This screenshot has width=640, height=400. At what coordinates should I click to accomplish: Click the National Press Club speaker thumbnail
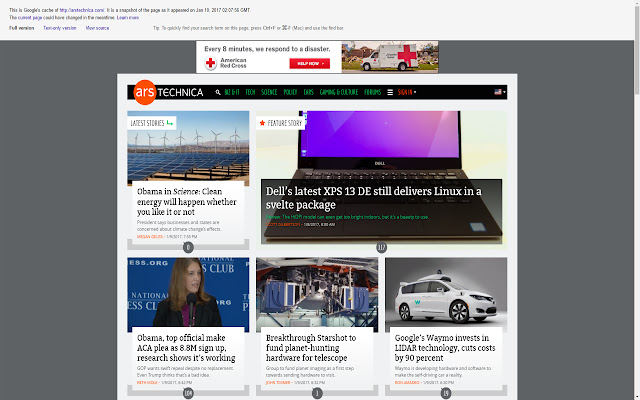[x=188, y=294]
